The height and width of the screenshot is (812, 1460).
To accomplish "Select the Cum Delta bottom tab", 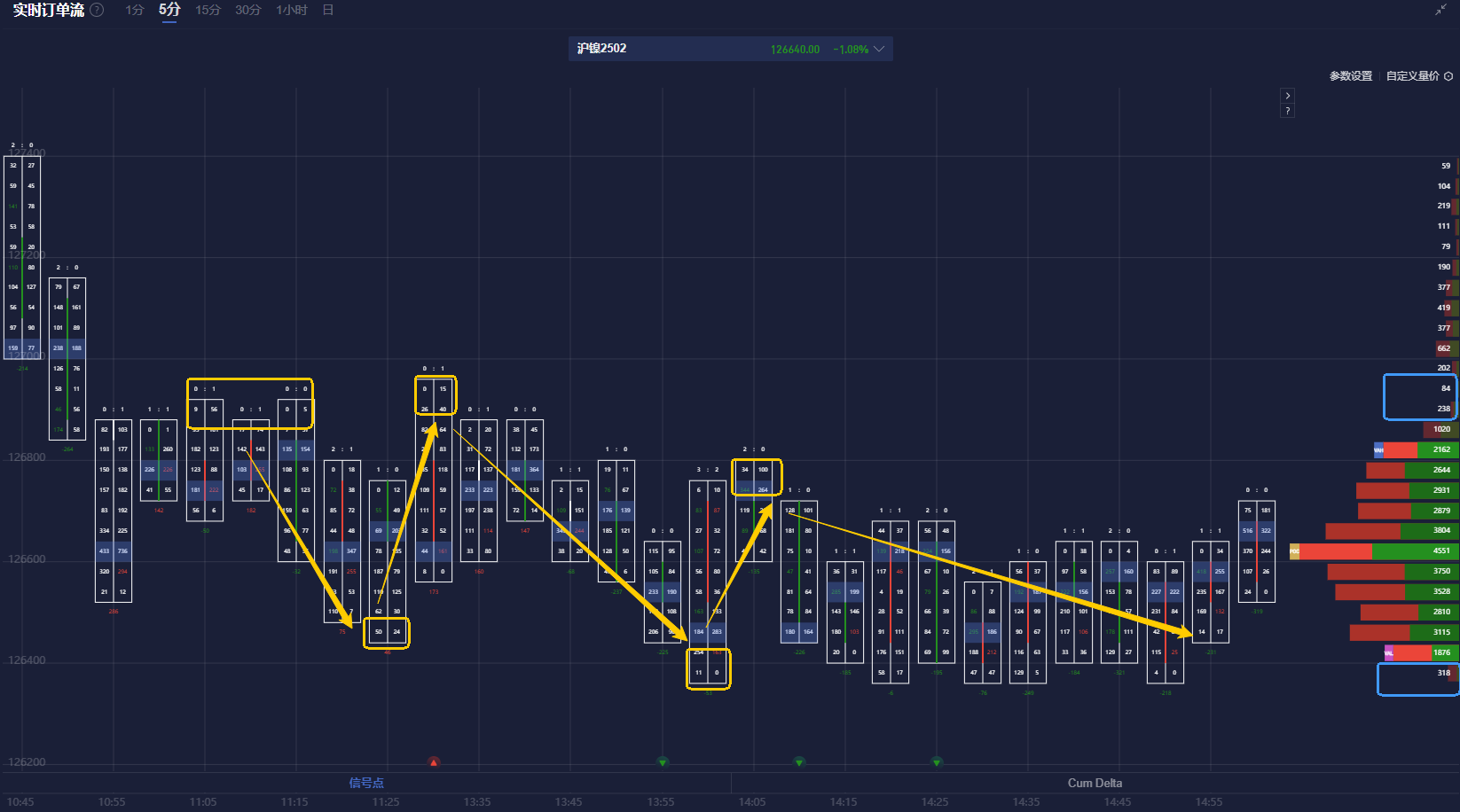I will pyautogui.click(x=1095, y=783).
